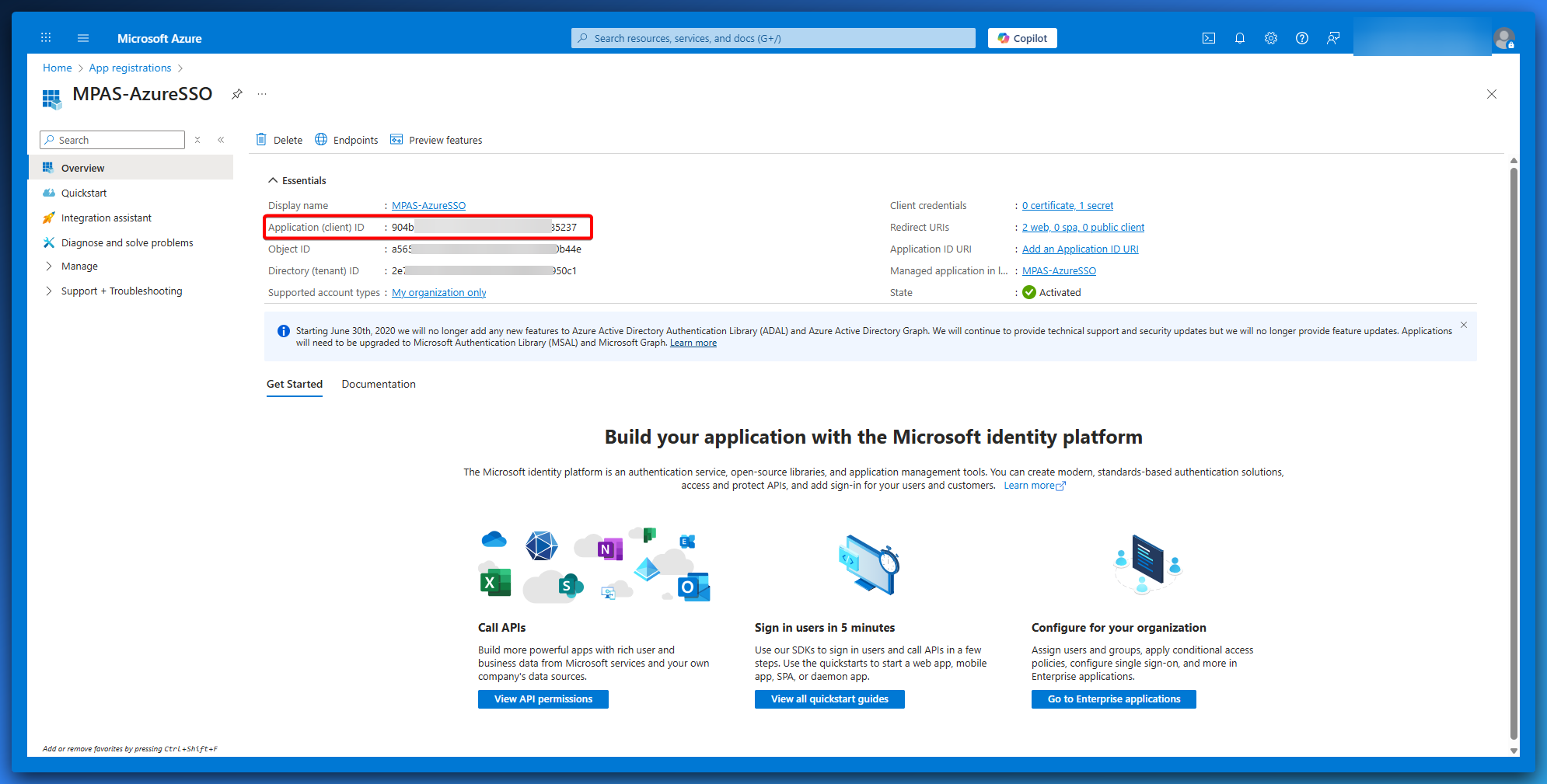Switch to the Documentation tab

tap(379, 384)
